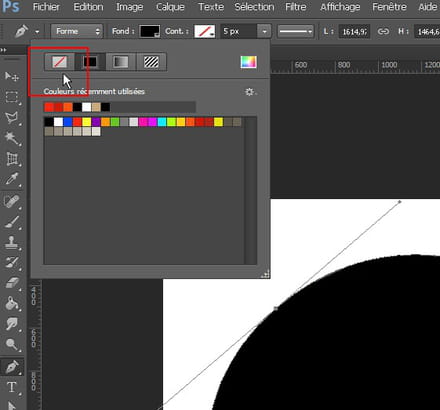Click the H height value field
The image size is (440, 410).
click(427, 32)
